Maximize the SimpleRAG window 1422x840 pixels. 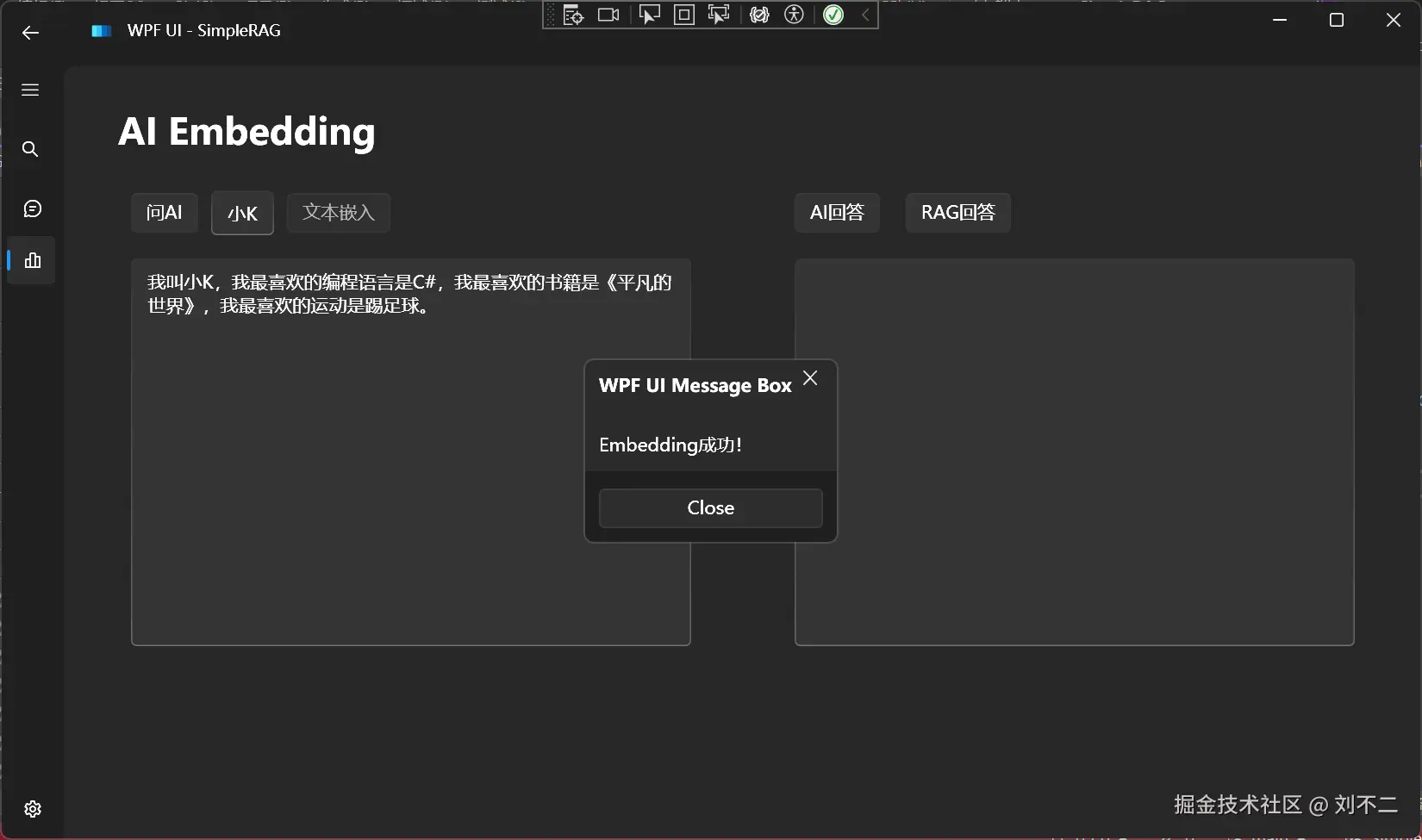click(x=1337, y=20)
